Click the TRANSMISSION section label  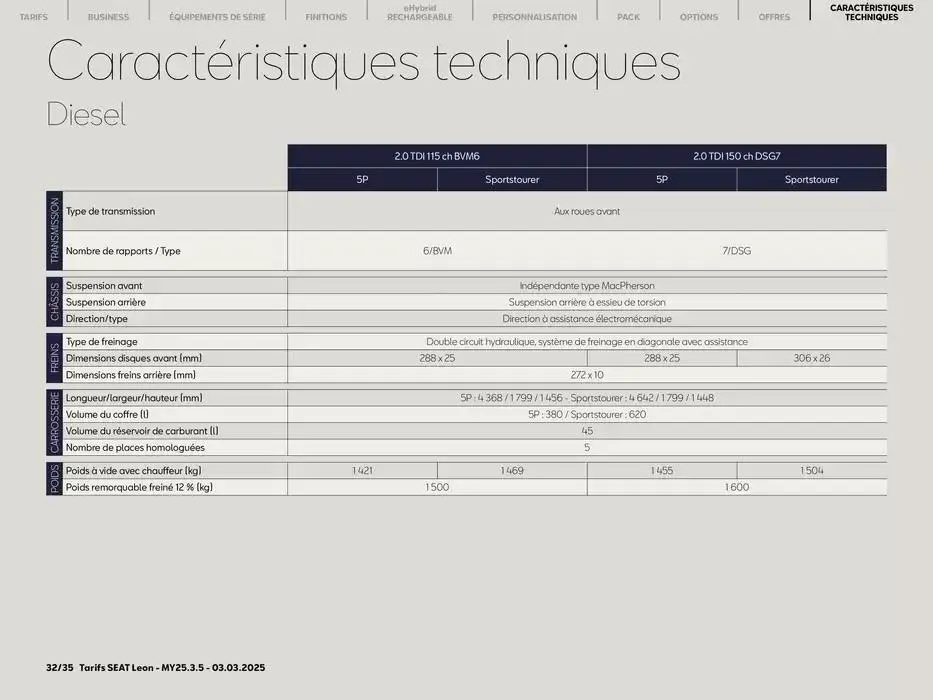[x=52, y=230]
